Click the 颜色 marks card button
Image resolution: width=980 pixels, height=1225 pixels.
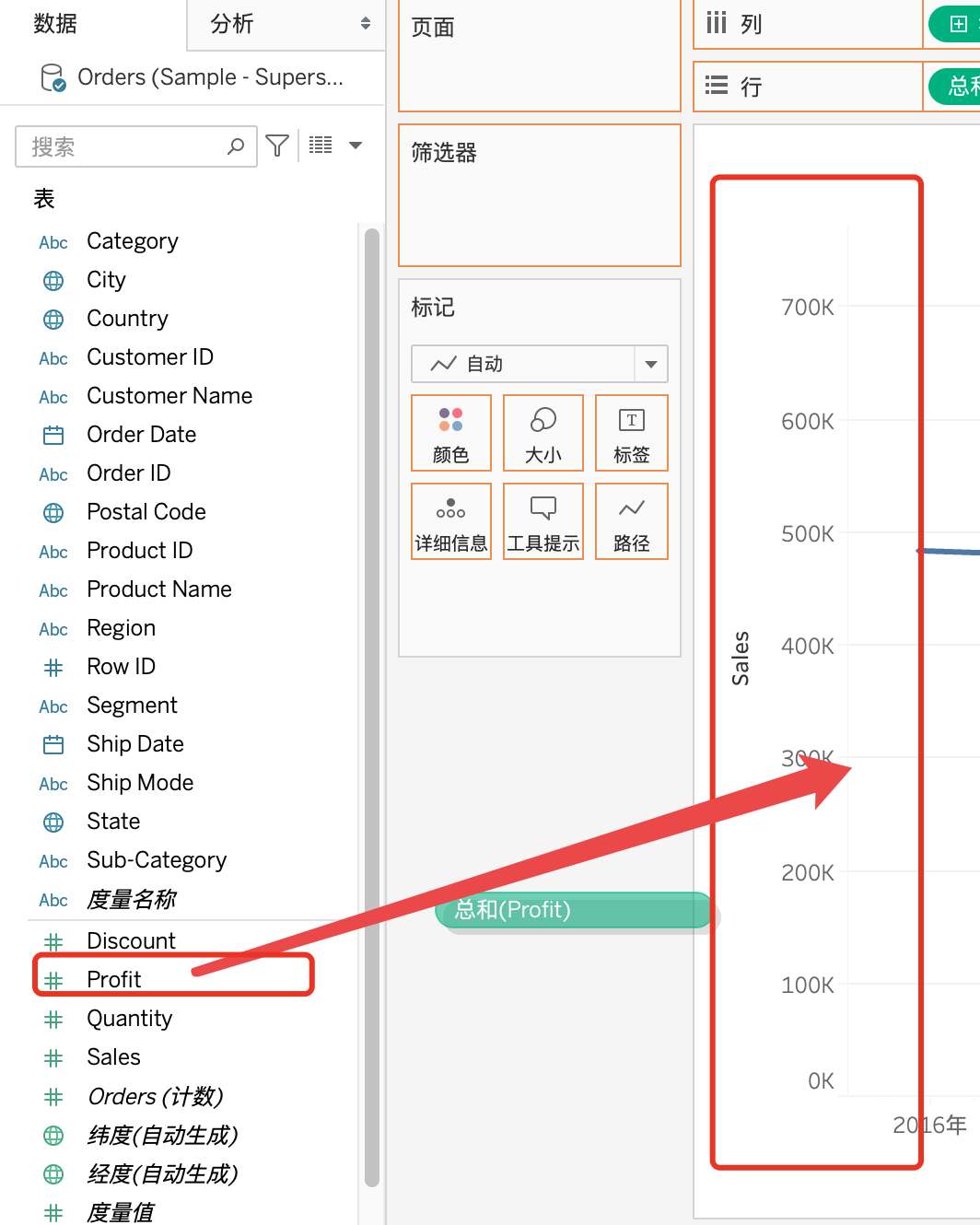[451, 433]
